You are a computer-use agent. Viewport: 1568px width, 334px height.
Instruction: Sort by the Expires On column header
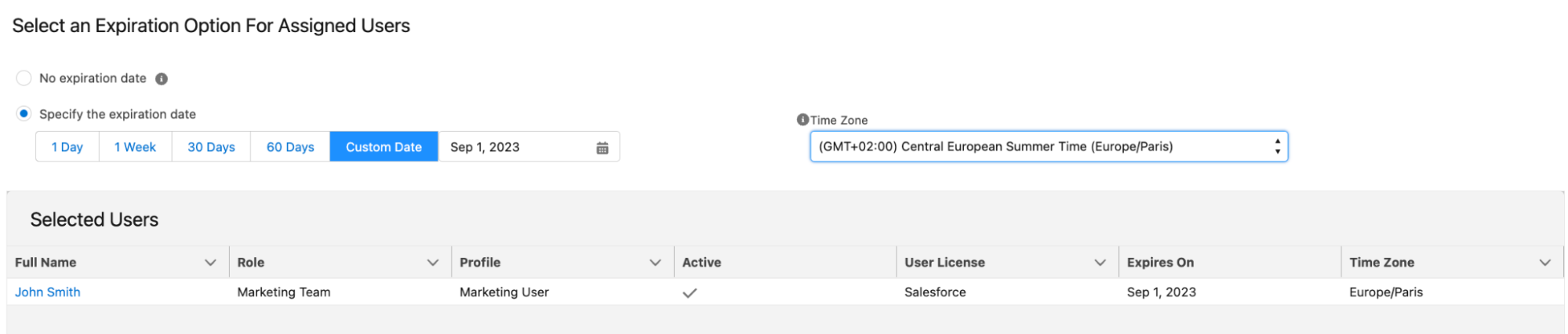[x=1160, y=263]
